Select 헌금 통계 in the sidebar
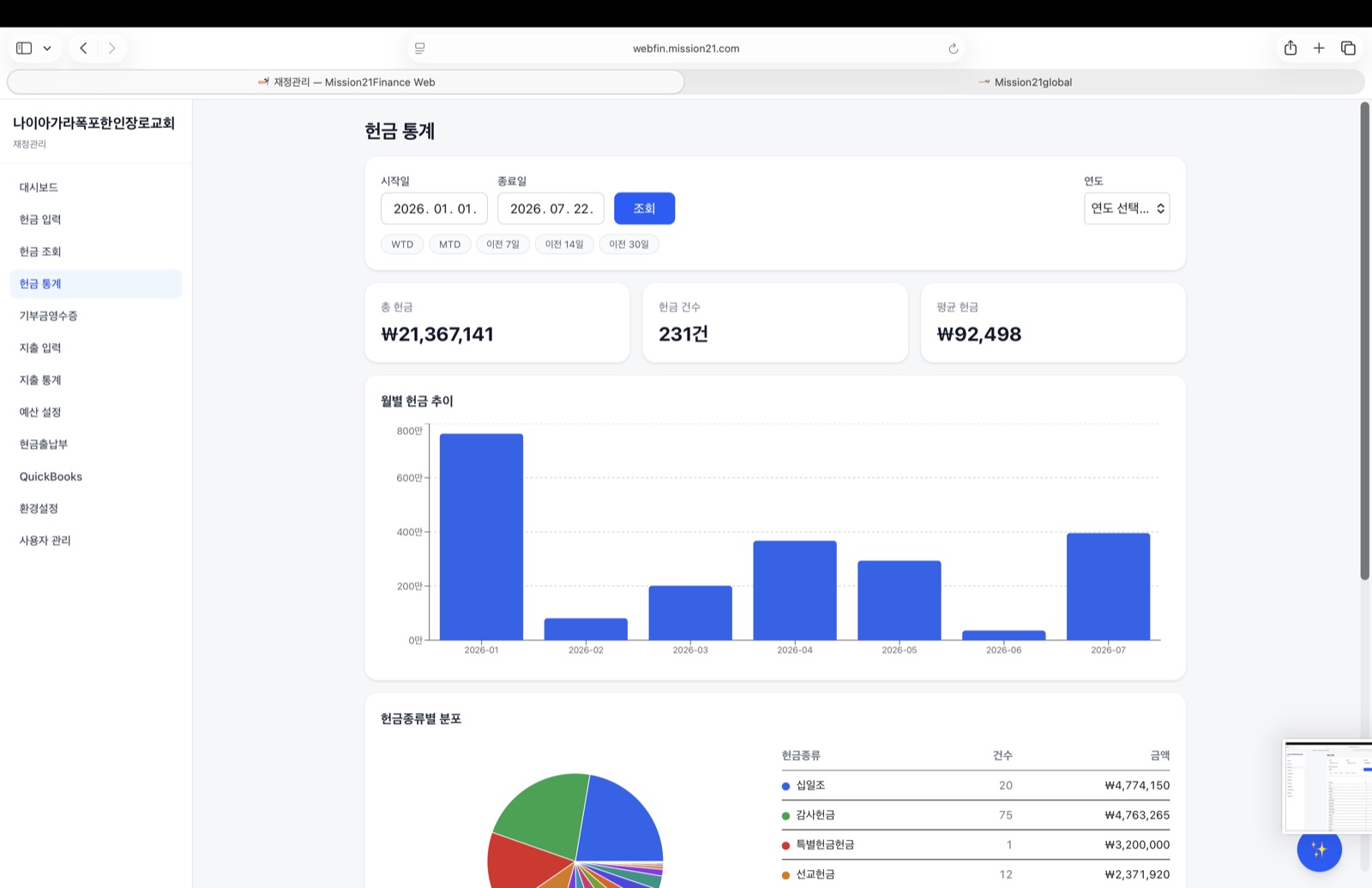 pos(96,284)
